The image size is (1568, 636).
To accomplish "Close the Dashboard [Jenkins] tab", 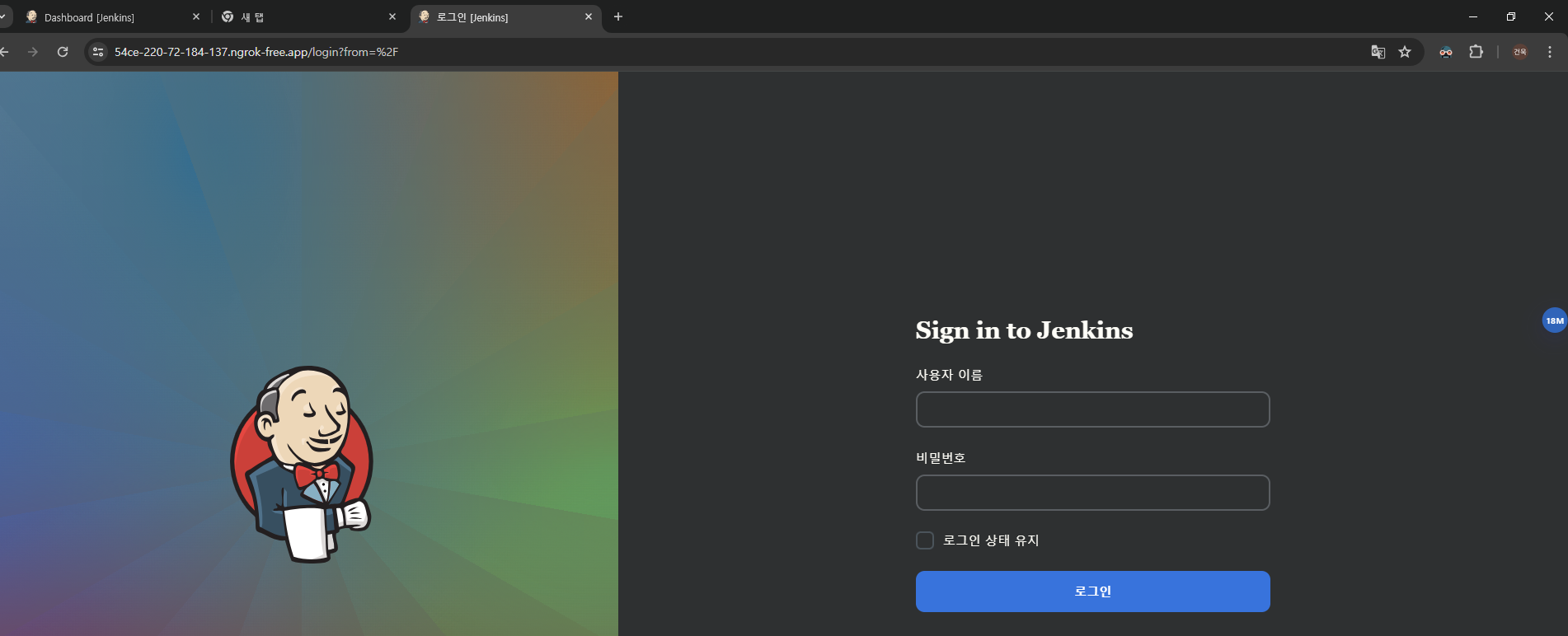I will click(196, 16).
